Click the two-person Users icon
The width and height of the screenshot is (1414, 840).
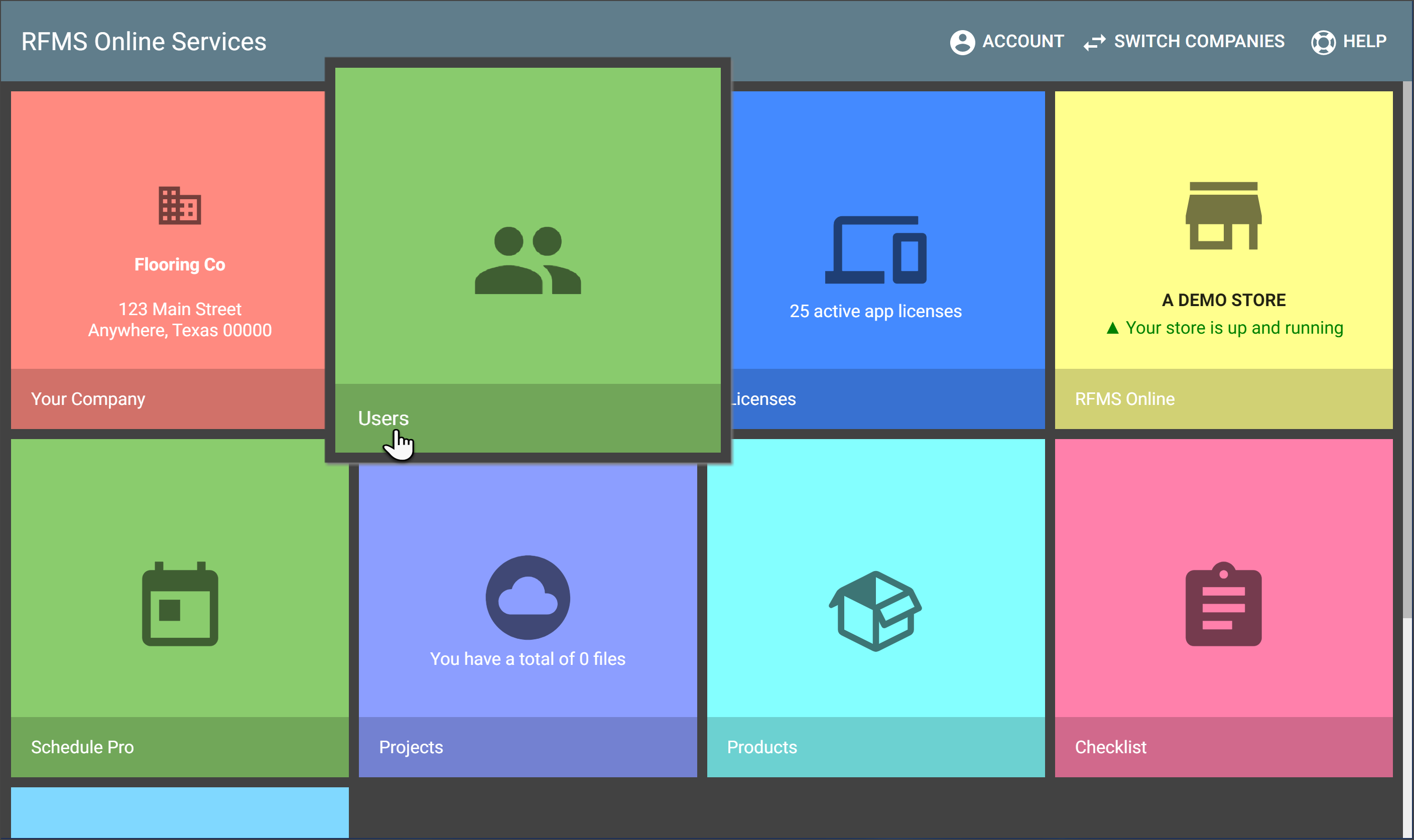tap(528, 260)
